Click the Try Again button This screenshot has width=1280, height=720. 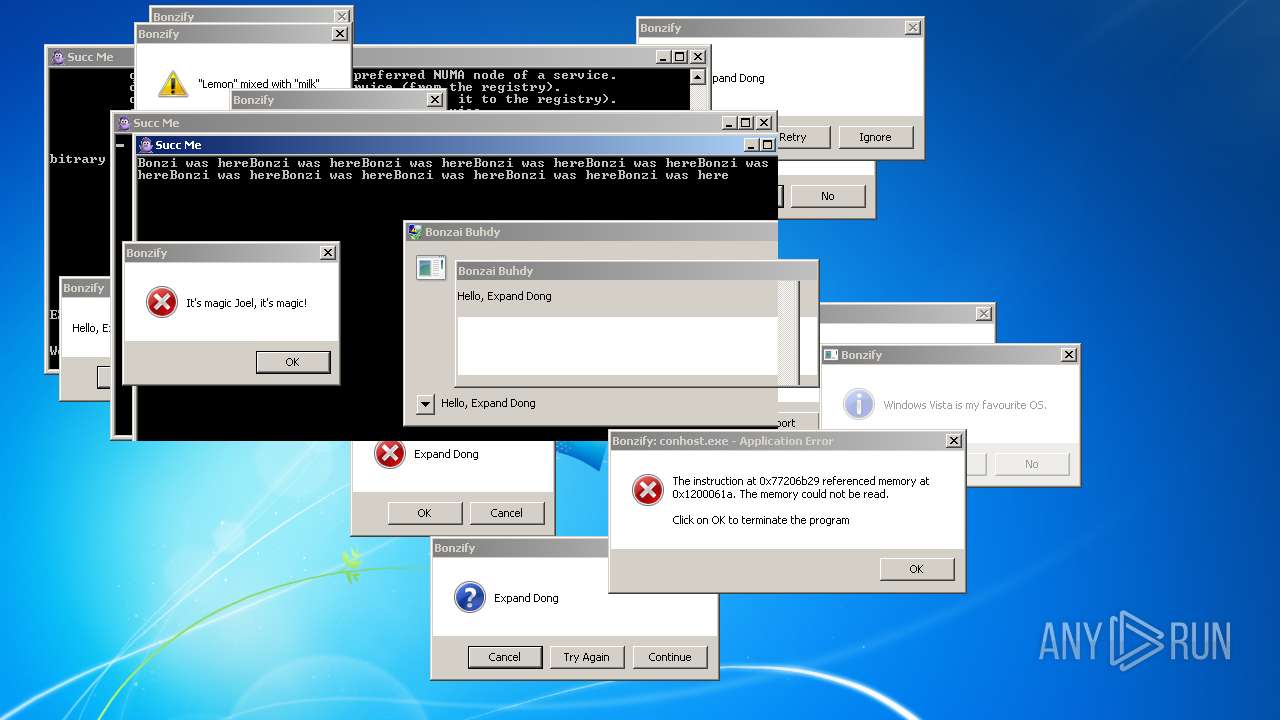(x=586, y=657)
